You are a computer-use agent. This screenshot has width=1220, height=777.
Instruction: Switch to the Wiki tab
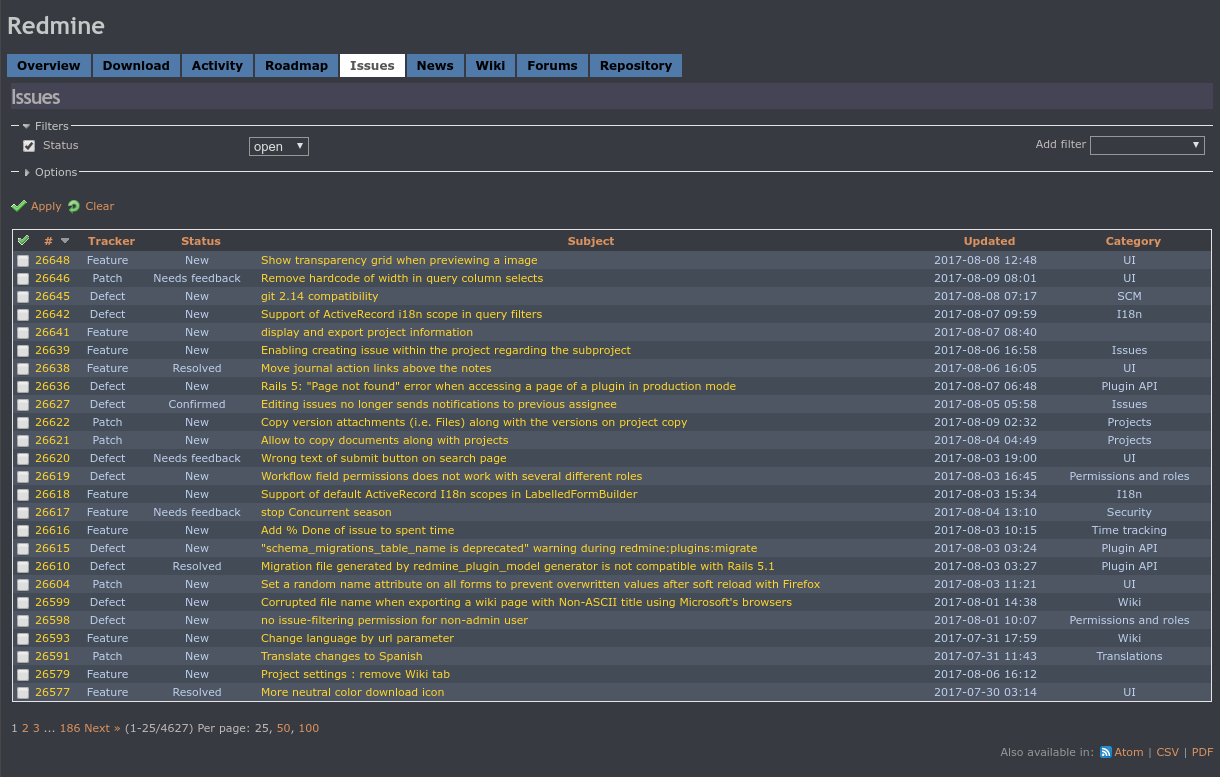[x=490, y=65]
